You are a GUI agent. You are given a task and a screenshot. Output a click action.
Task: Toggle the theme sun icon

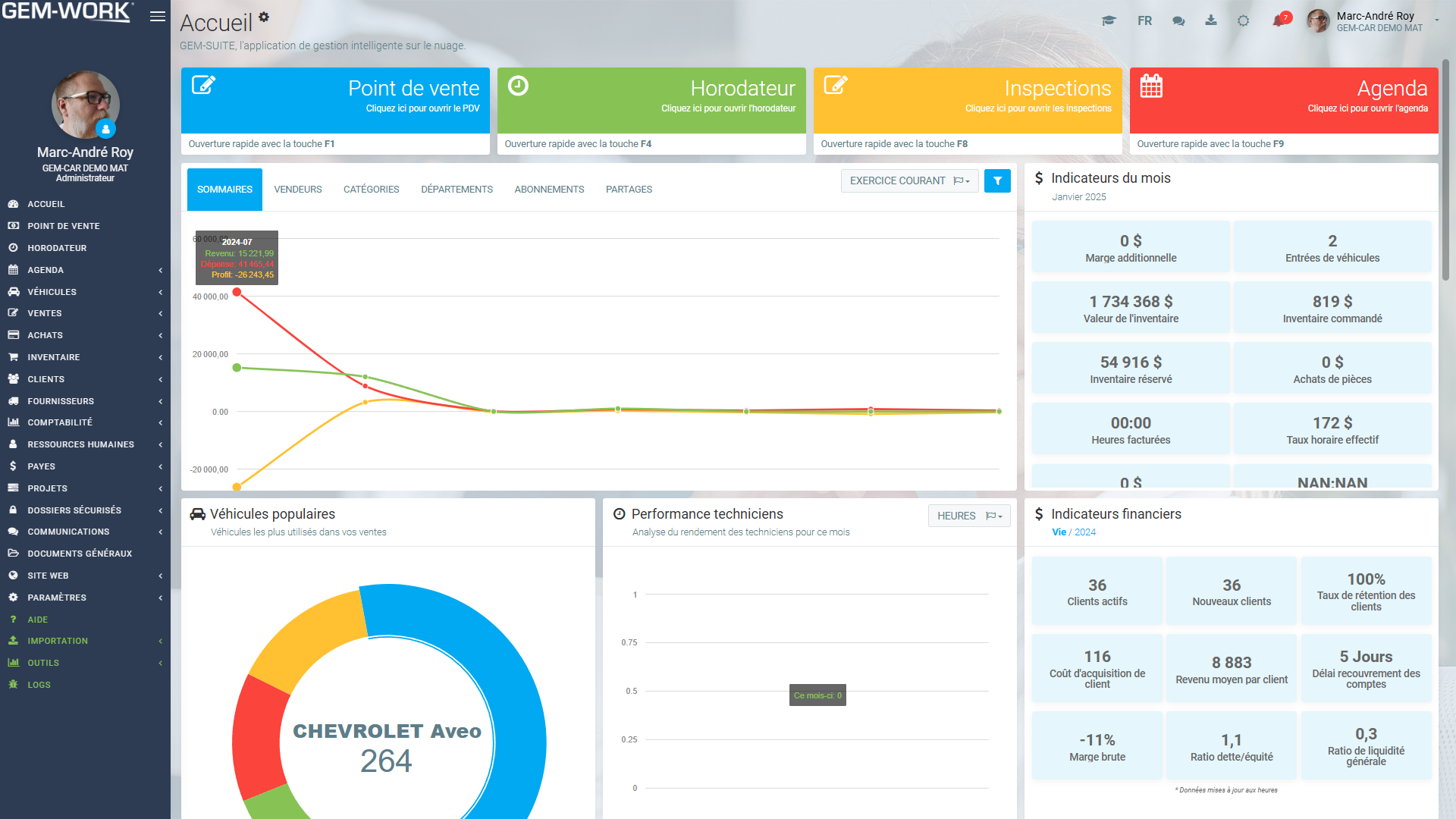click(x=1244, y=21)
